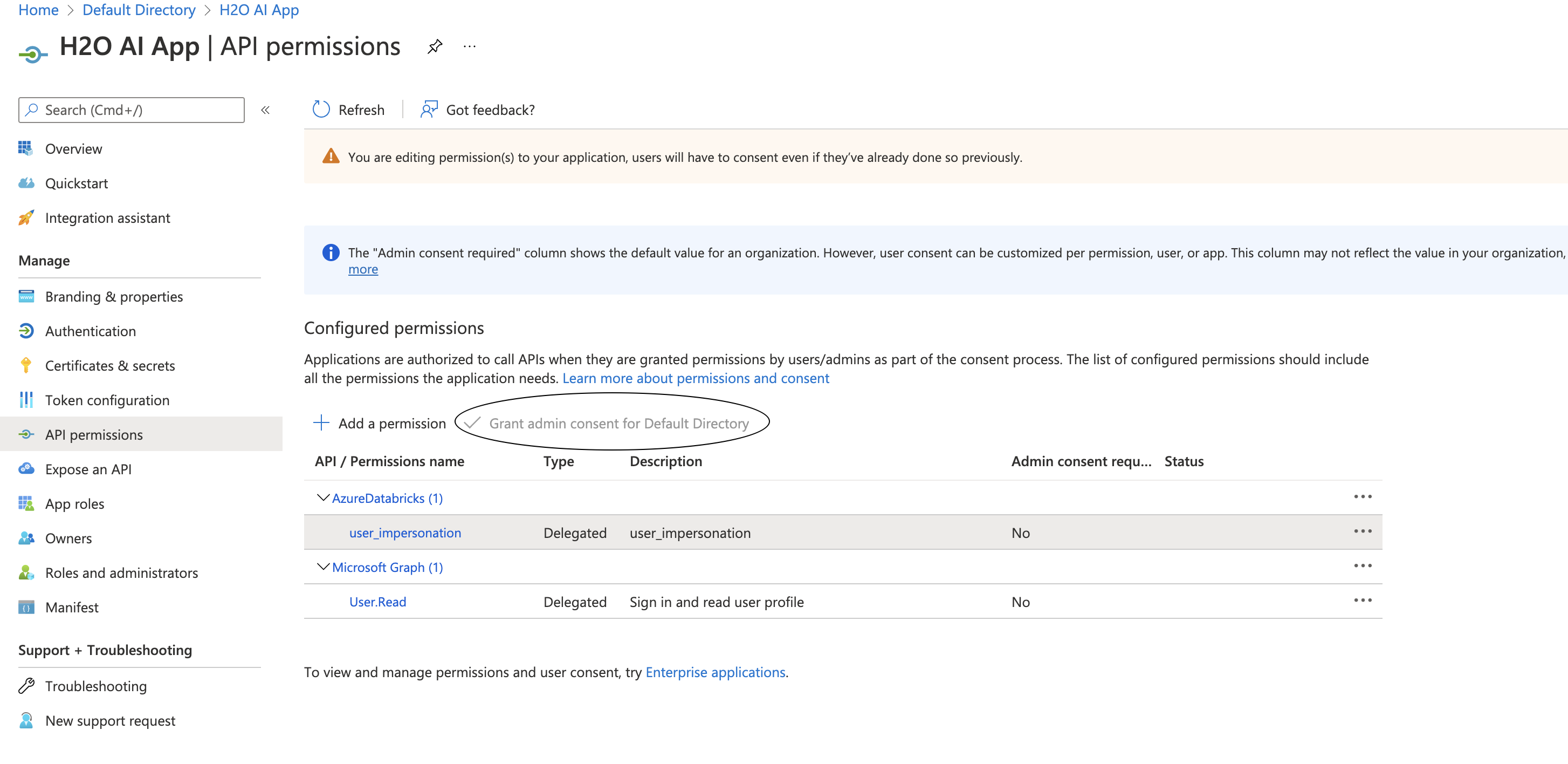Open the user_impersonation permission link
This screenshot has width=1568, height=764.
[405, 533]
